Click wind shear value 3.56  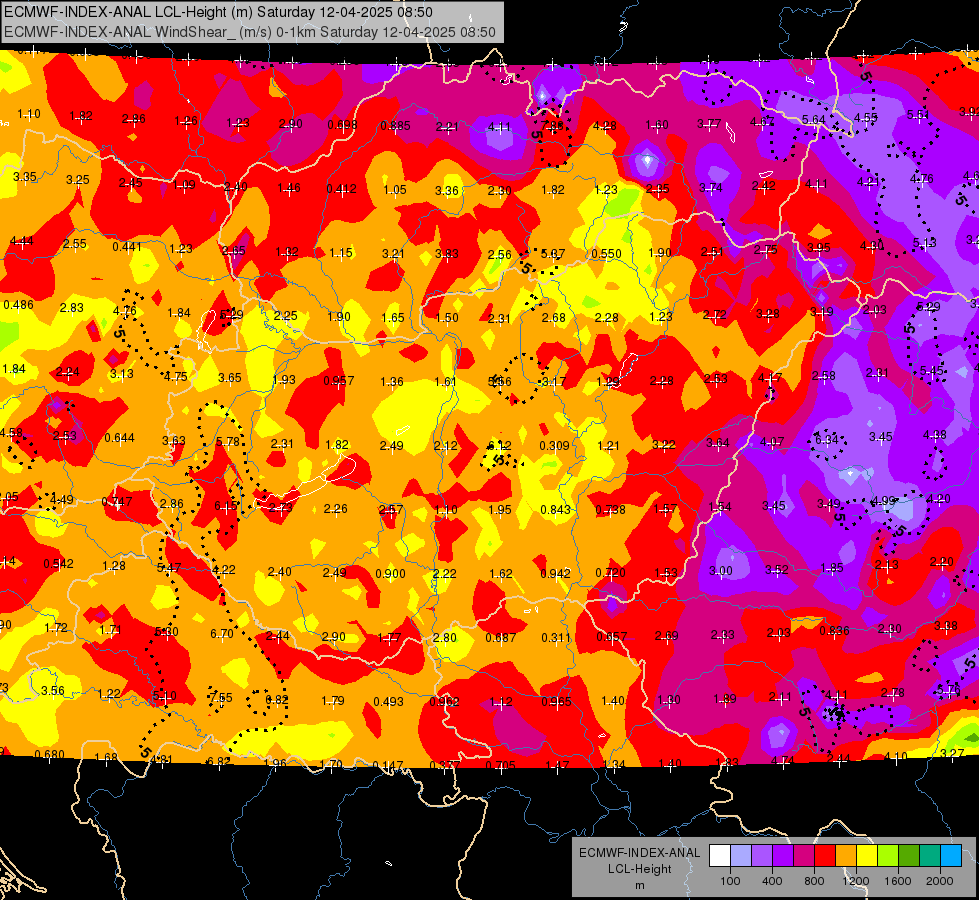(x=52, y=691)
